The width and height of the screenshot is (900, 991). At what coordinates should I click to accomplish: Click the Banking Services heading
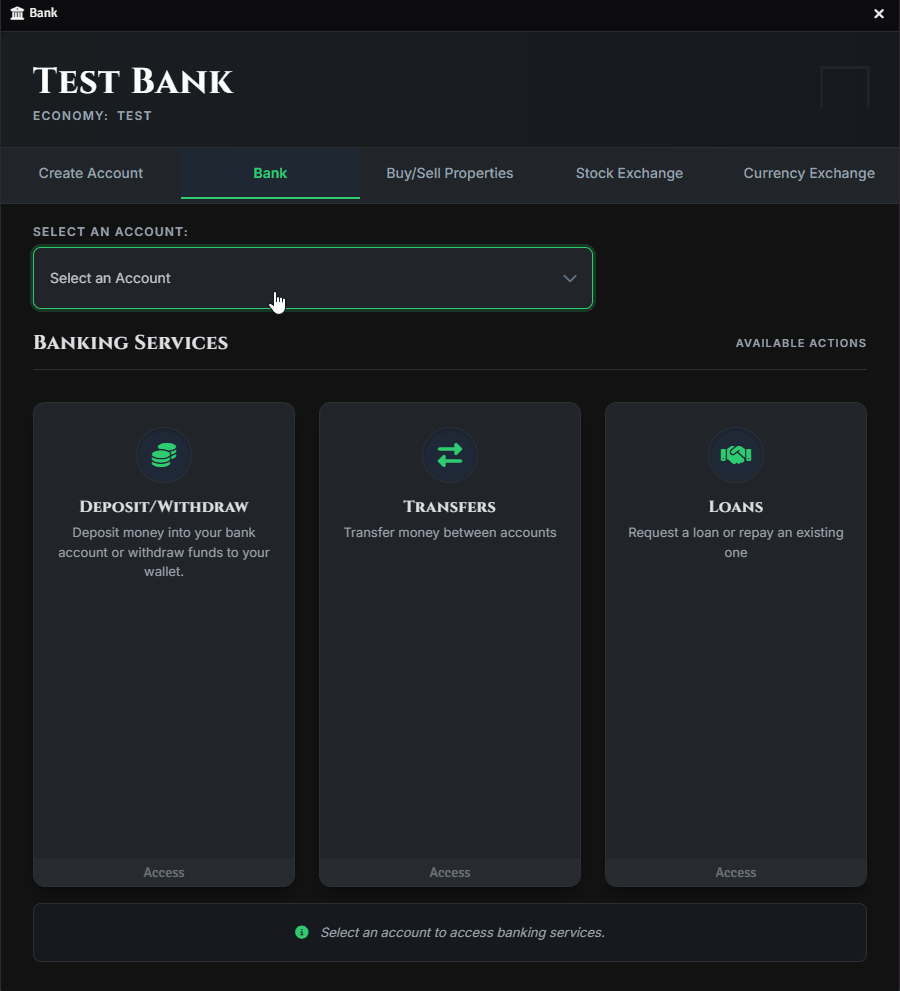(x=130, y=343)
